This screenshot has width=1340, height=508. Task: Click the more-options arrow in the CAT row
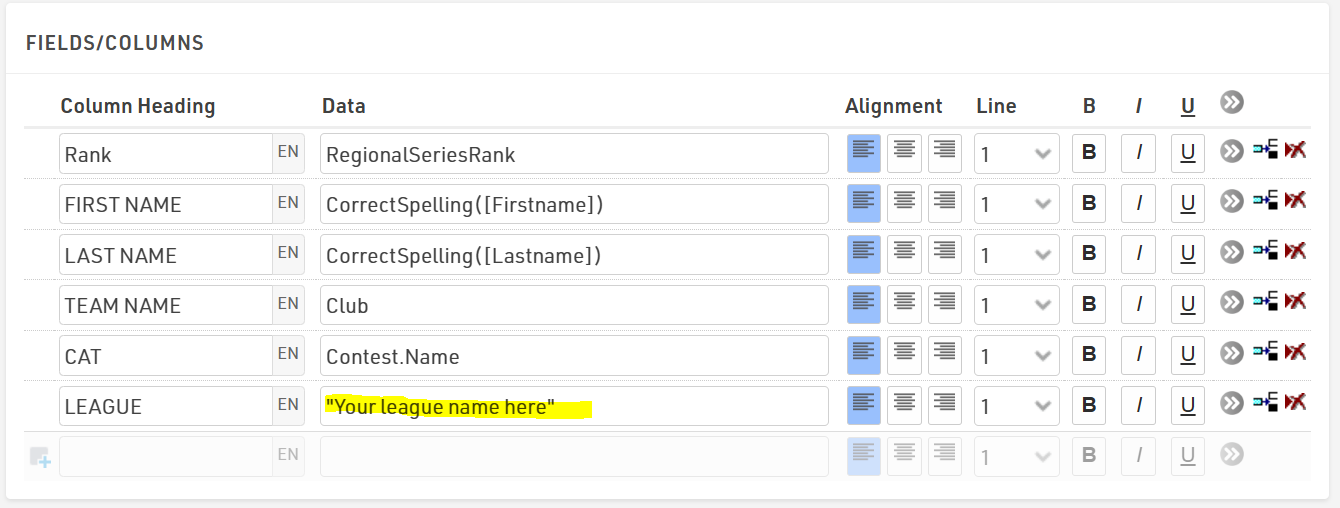[1232, 353]
